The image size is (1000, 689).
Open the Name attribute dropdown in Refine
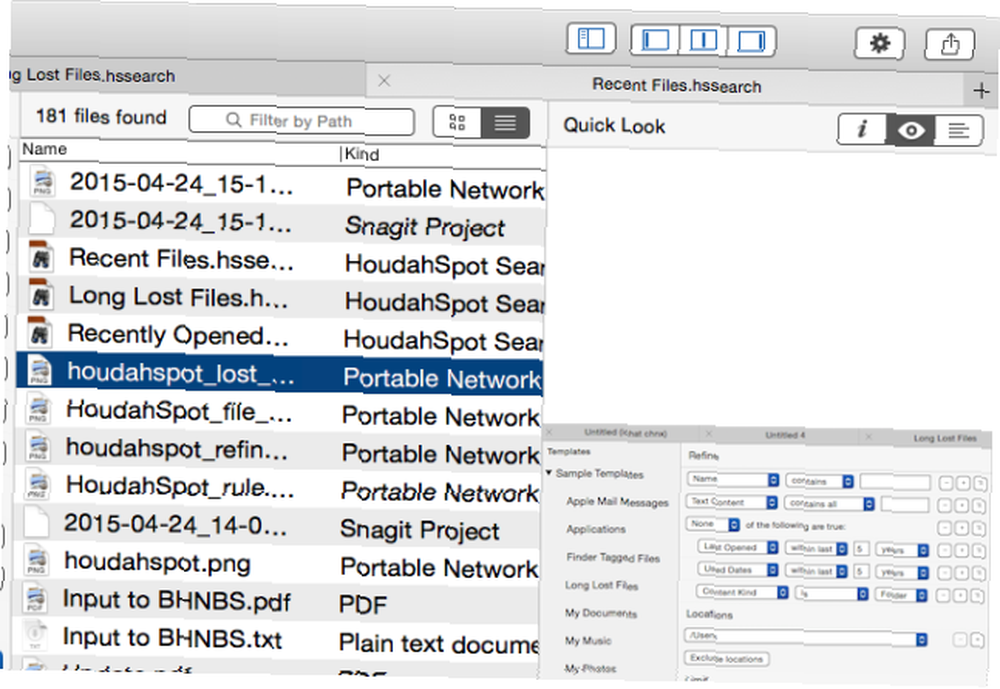tap(733, 479)
